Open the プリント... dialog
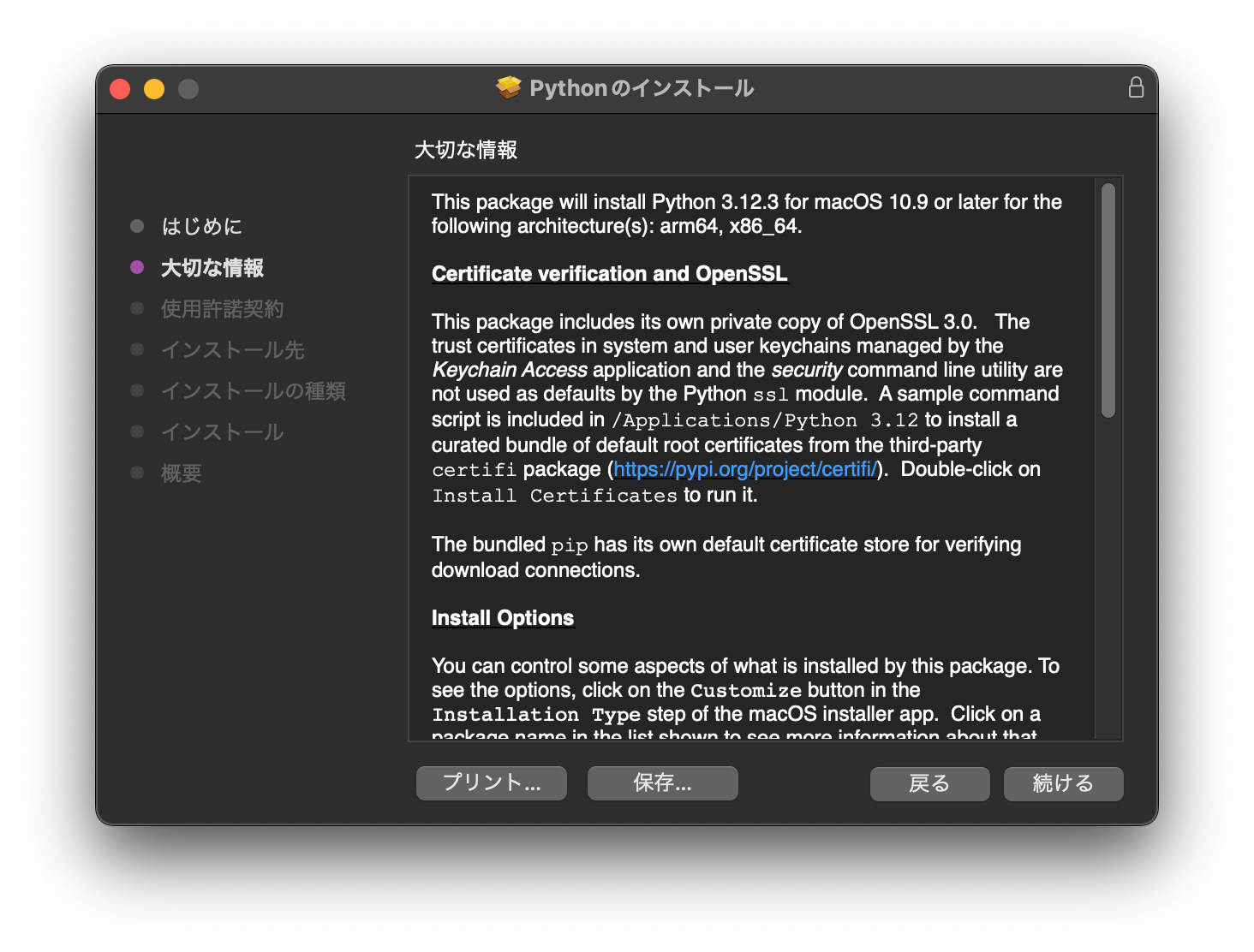 click(x=491, y=782)
